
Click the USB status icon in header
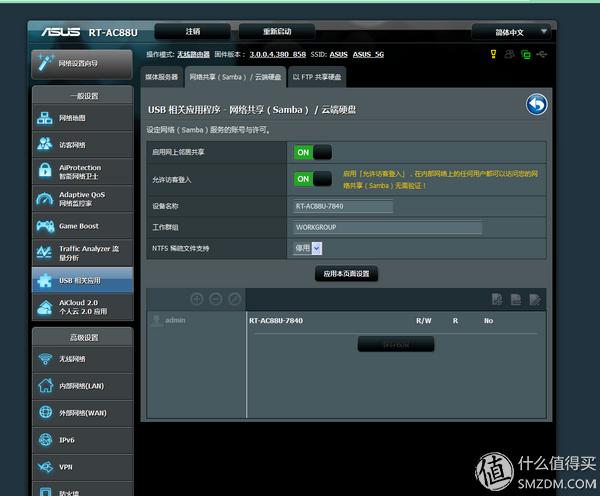point(542,54)
